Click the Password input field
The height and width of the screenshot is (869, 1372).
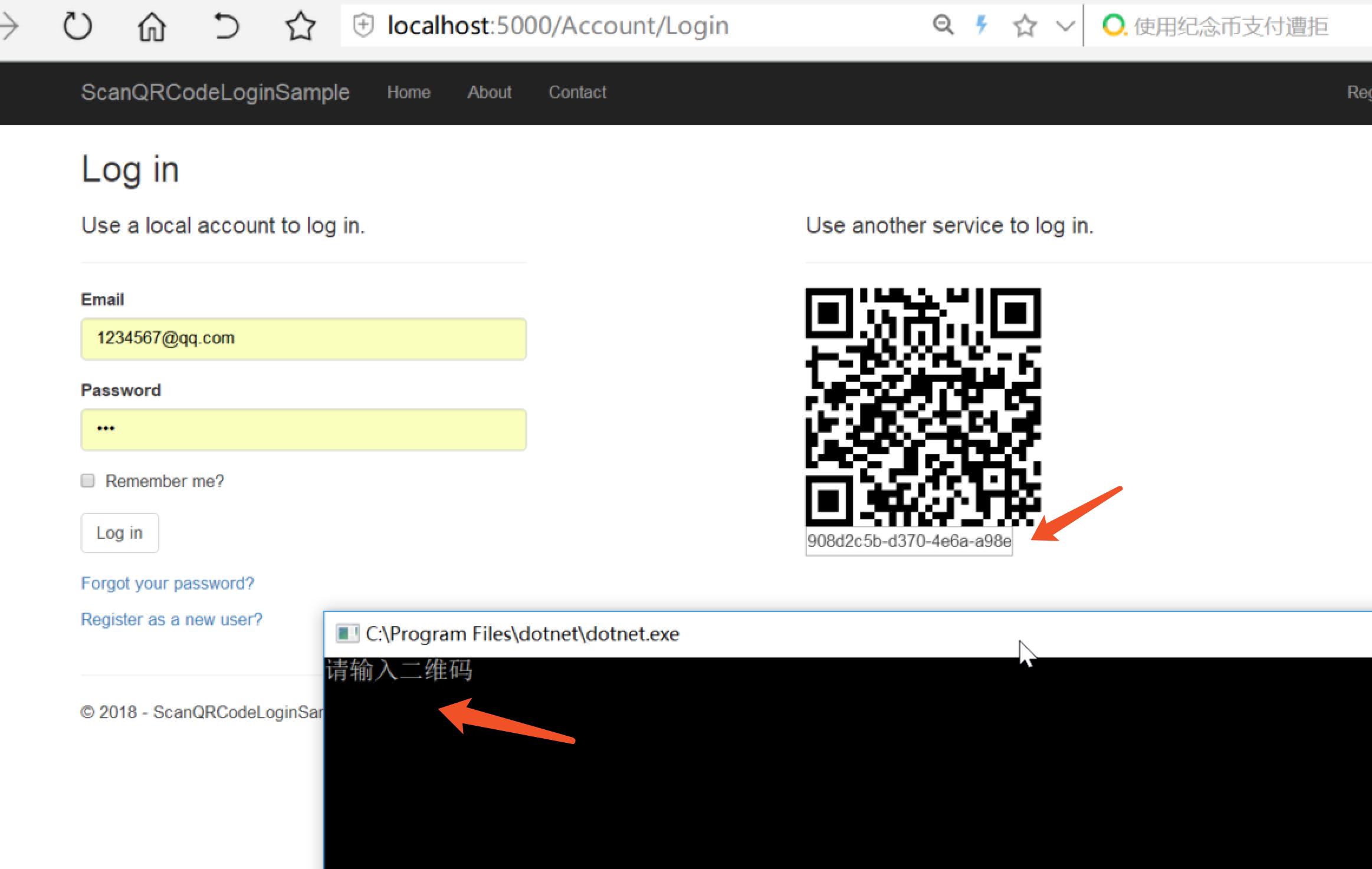pyautogui.click(x=303, y=430)
